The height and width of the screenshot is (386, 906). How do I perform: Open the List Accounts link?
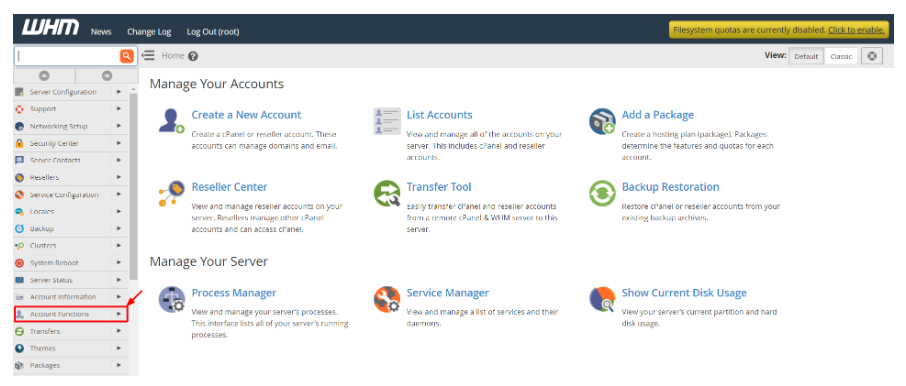click(x=440, y=115)
